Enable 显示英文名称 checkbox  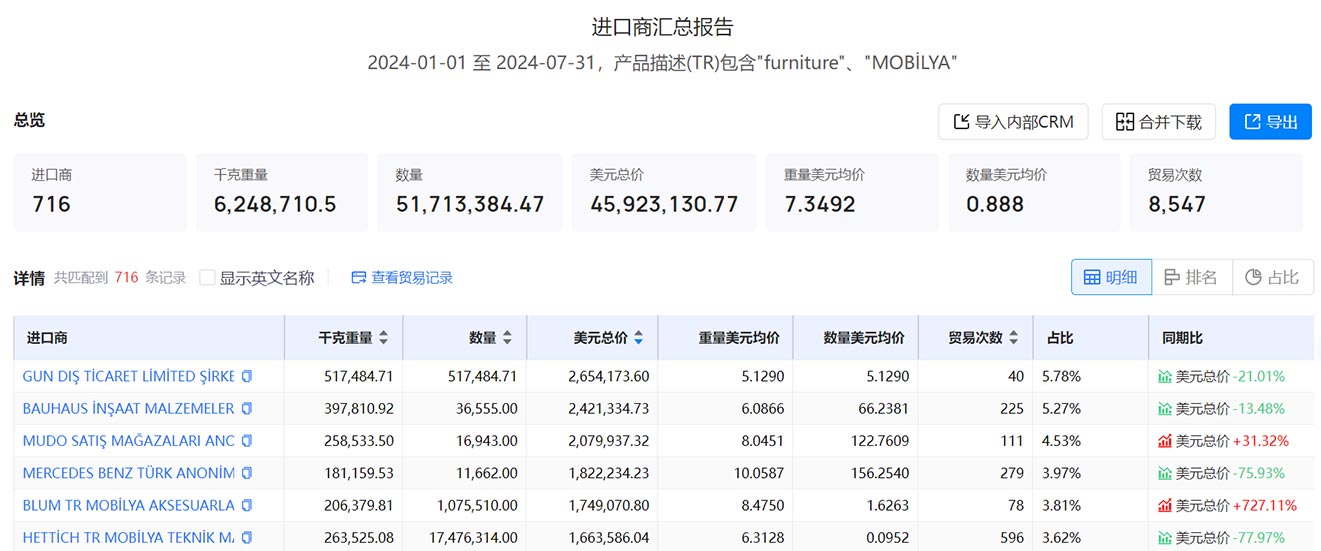207,278
